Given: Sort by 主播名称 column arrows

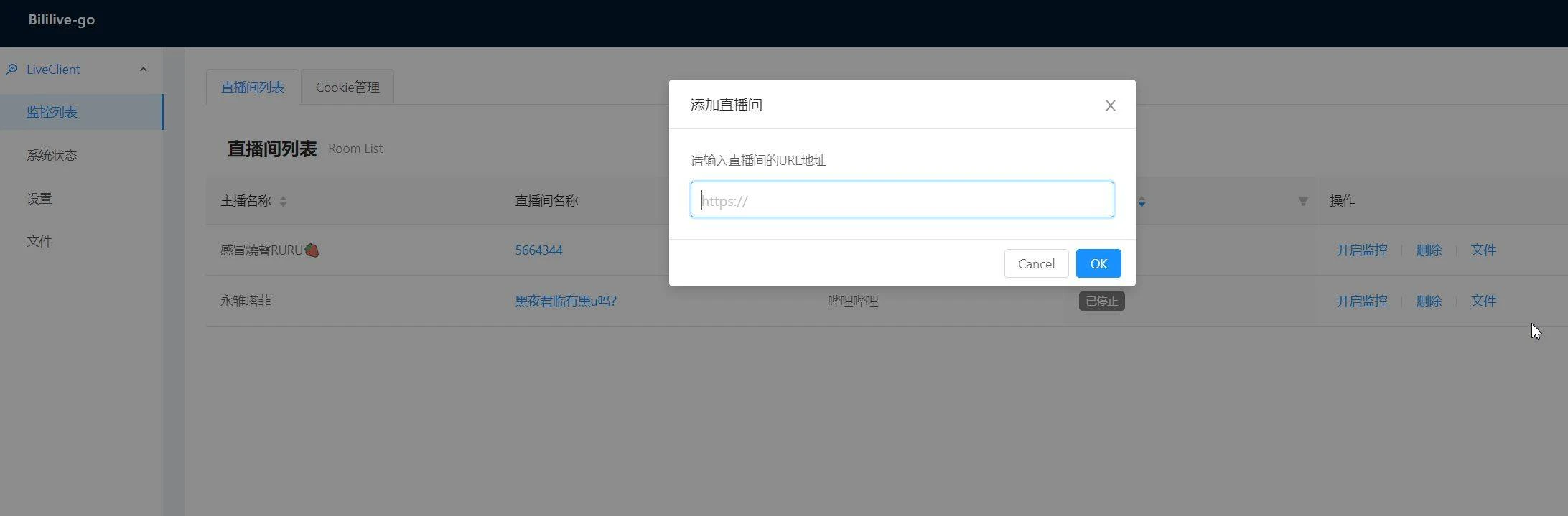Looking at the screenshot, I should click(x=283, y=202).
